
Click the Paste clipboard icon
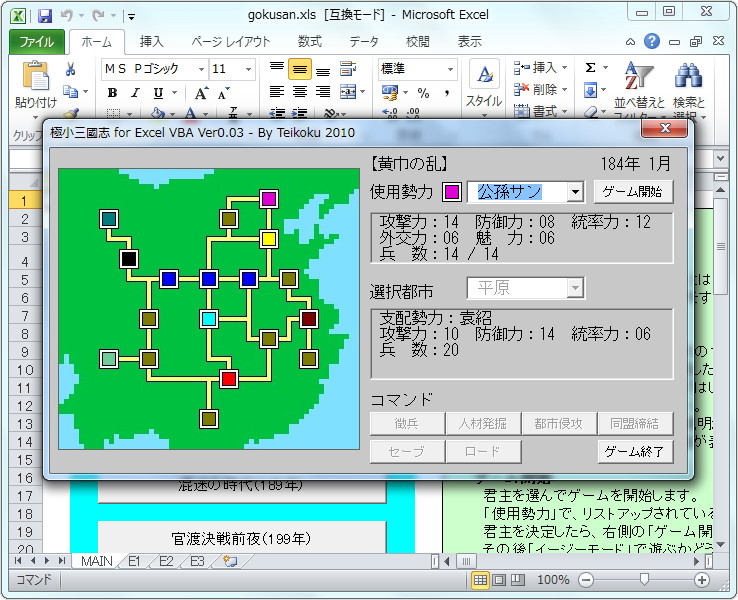[35, 75]
